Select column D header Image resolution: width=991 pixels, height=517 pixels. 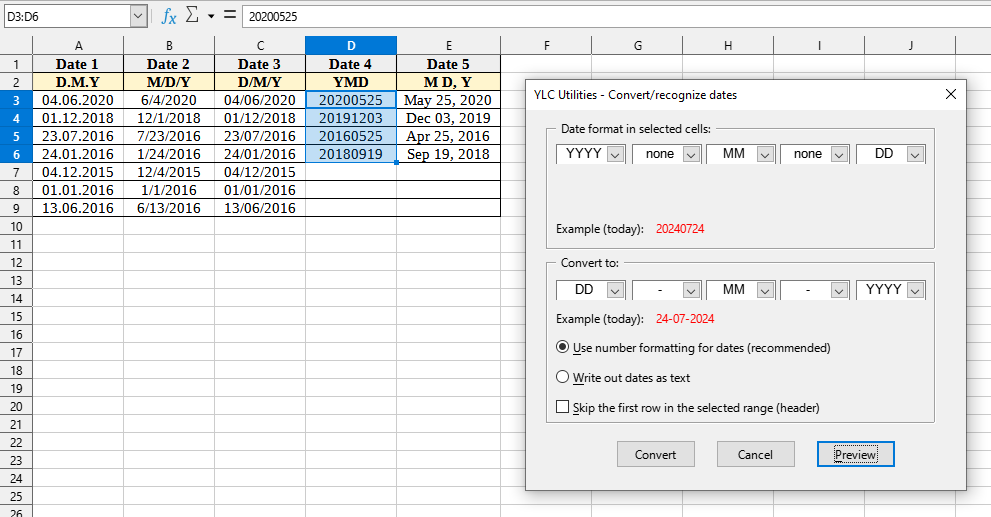pyautogui.click(x=351, y=46)
